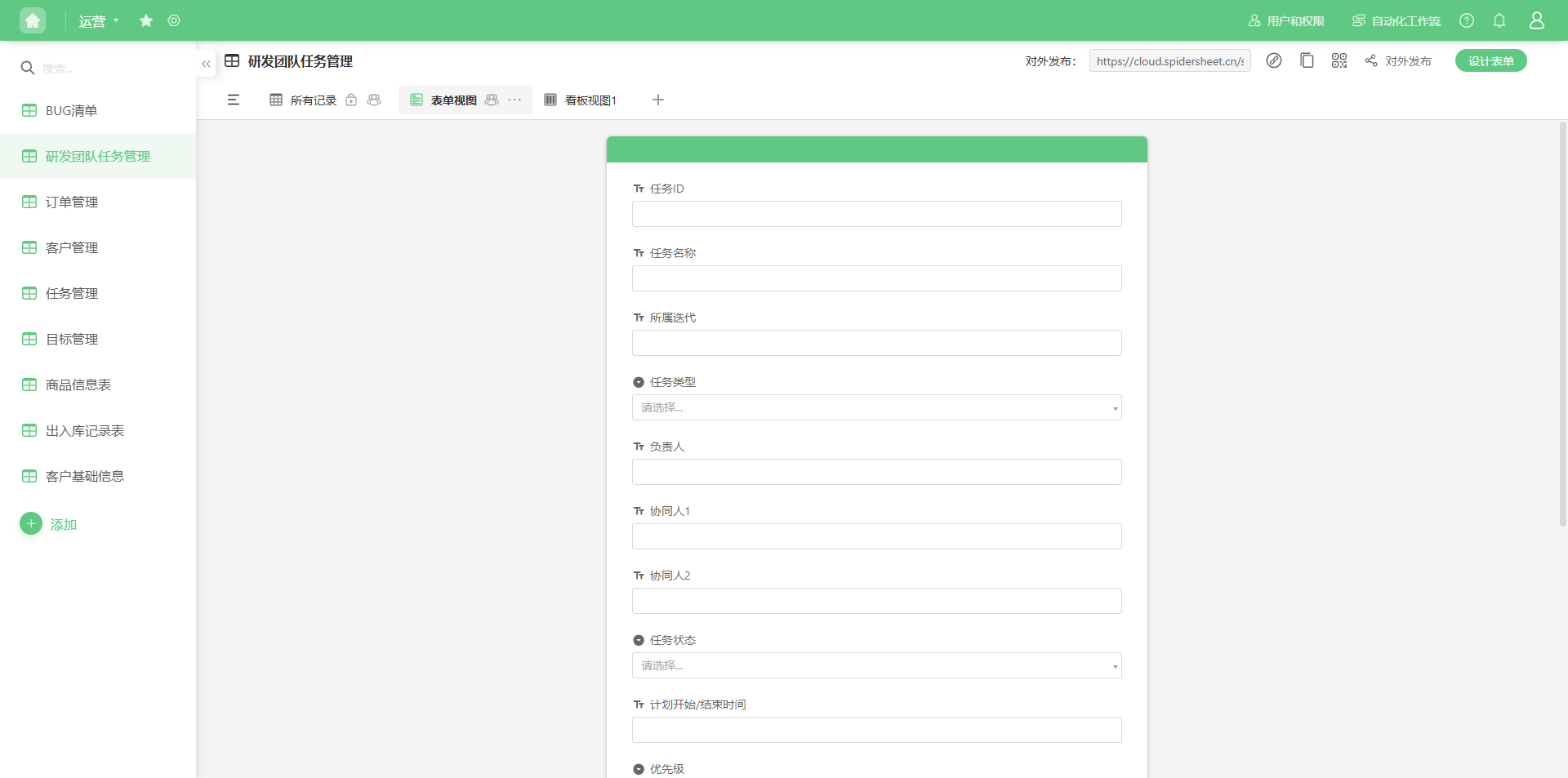
Task: Click the green 添加 plus button
Action: click(31, 523)
